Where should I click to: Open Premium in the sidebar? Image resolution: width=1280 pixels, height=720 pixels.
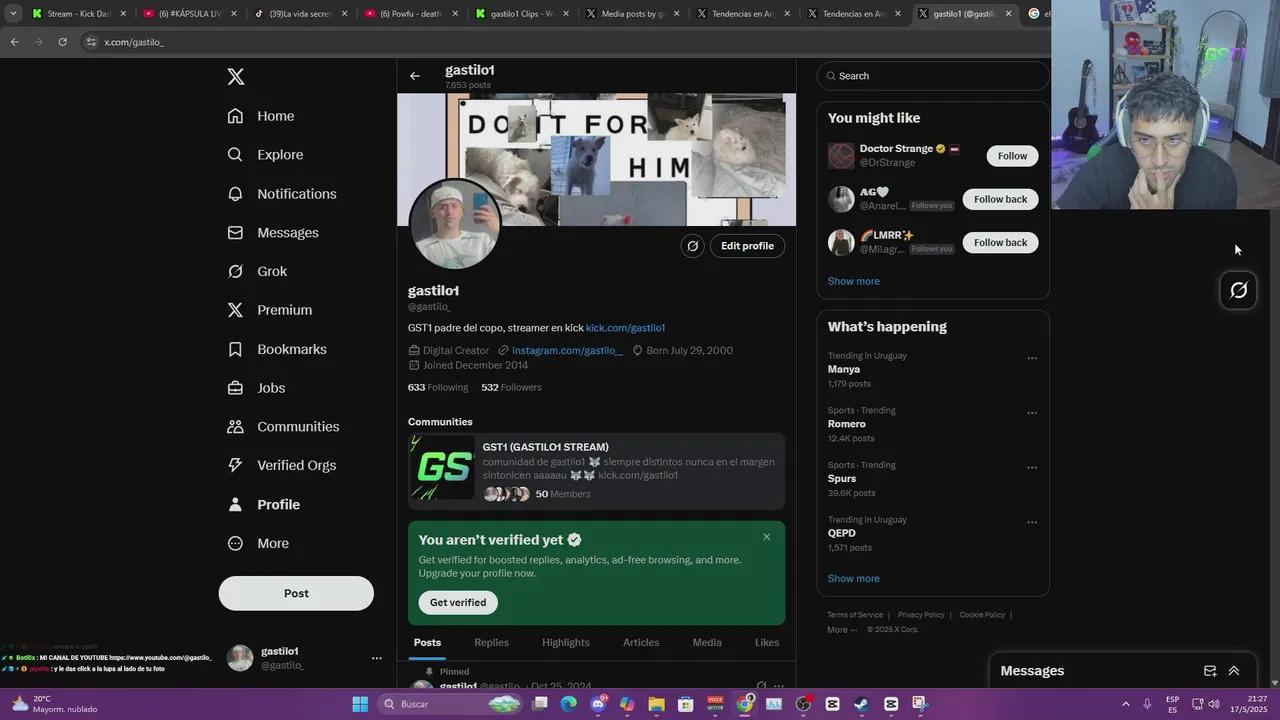[270, 310]
